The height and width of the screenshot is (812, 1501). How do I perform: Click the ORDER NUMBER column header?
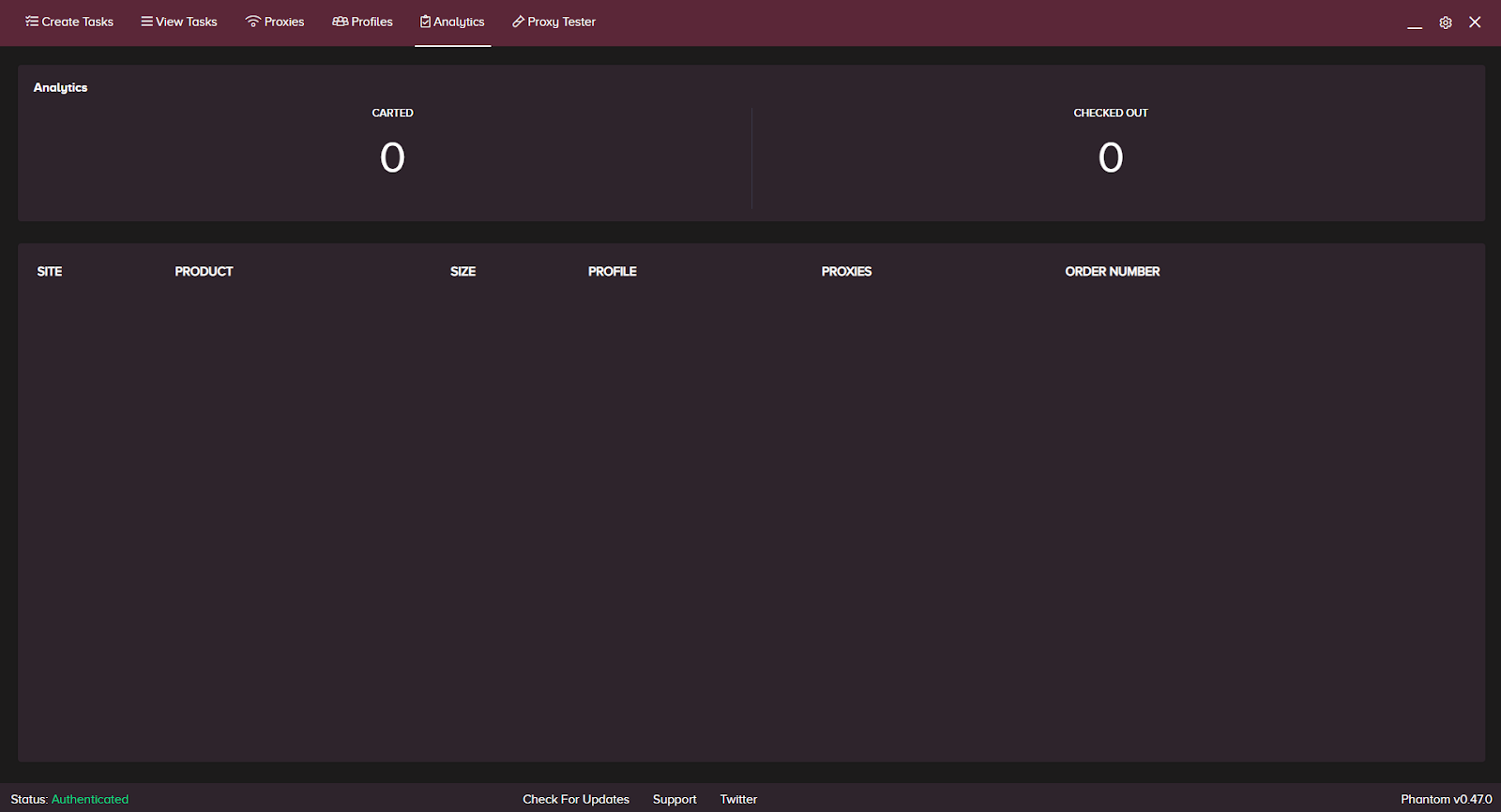1112,271
